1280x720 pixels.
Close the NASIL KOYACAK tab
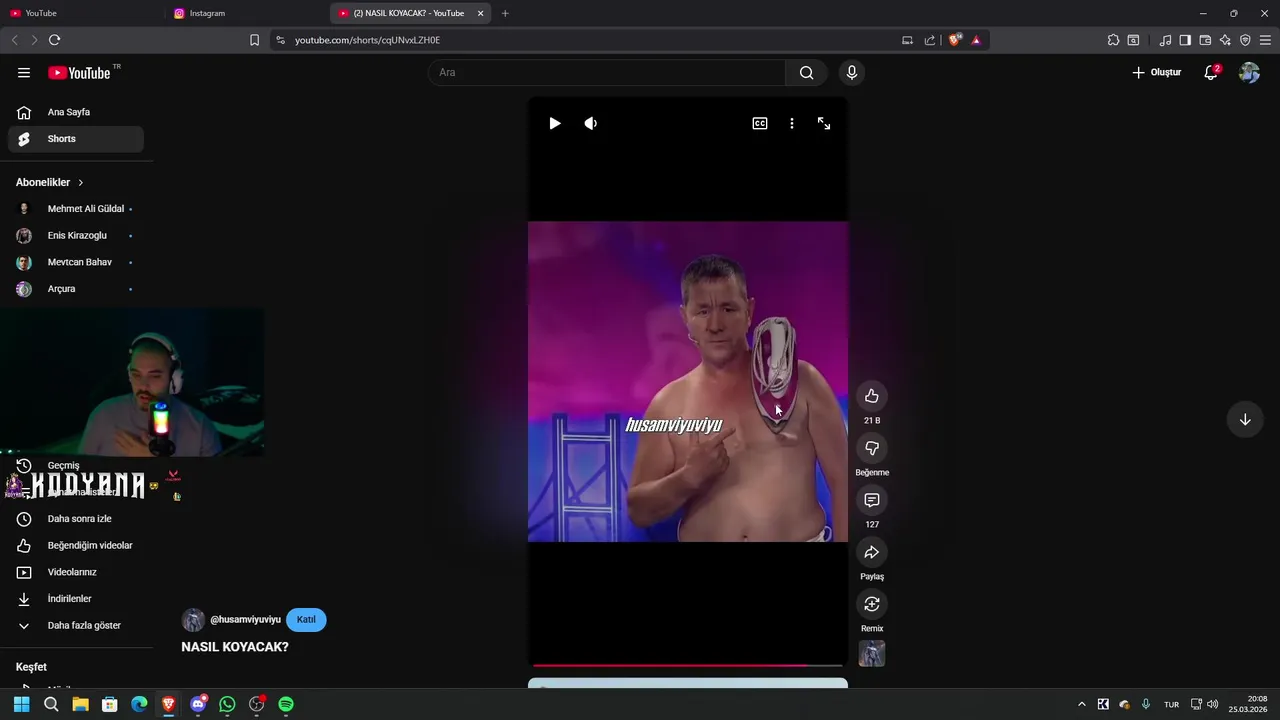pos(480,13)
